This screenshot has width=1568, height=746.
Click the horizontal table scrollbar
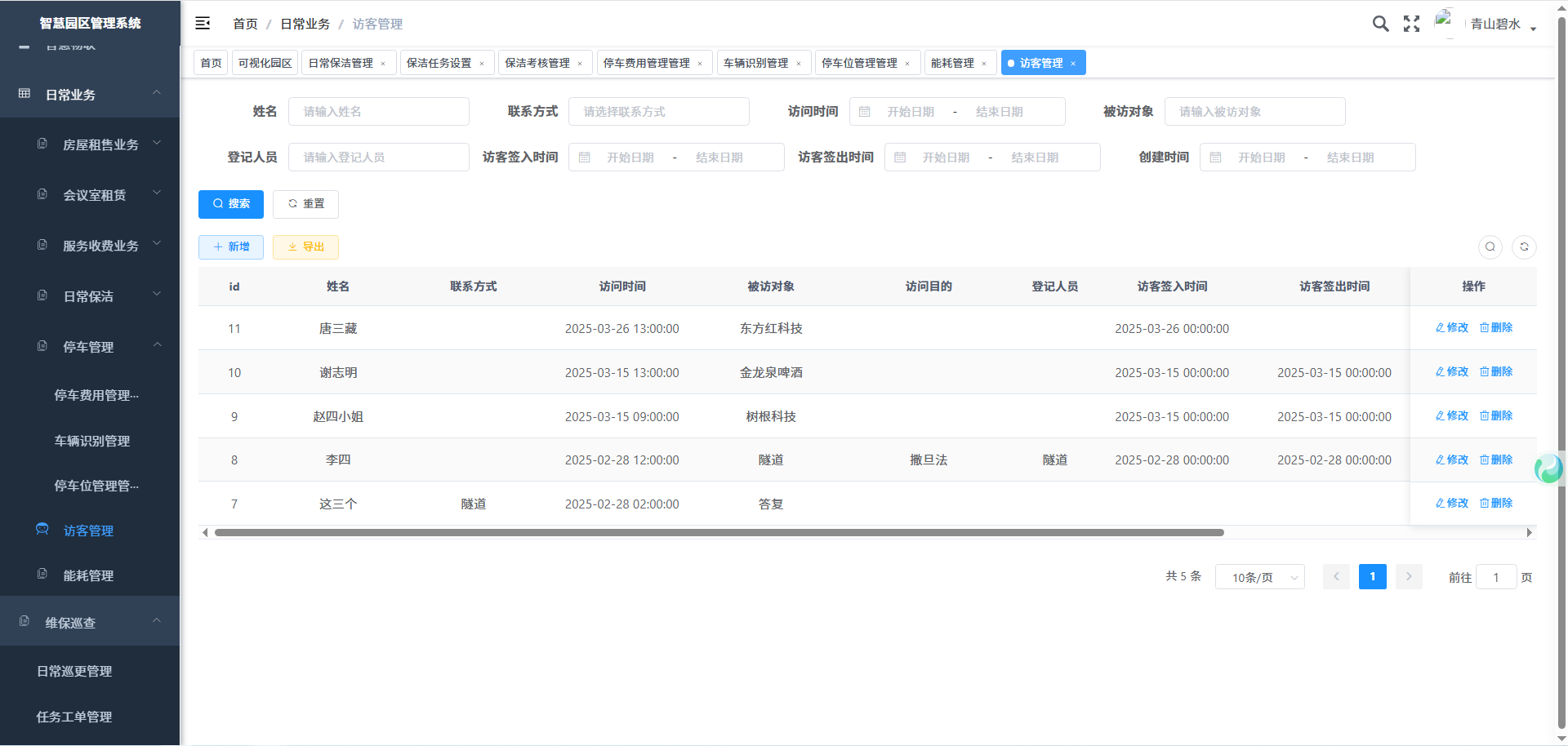tap(719, 532)
